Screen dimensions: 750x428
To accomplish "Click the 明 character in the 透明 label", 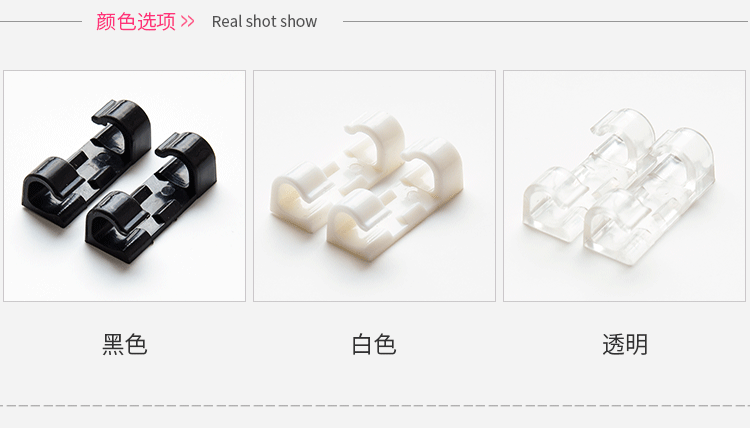I will pyautogui.click(x=637, y=344).
